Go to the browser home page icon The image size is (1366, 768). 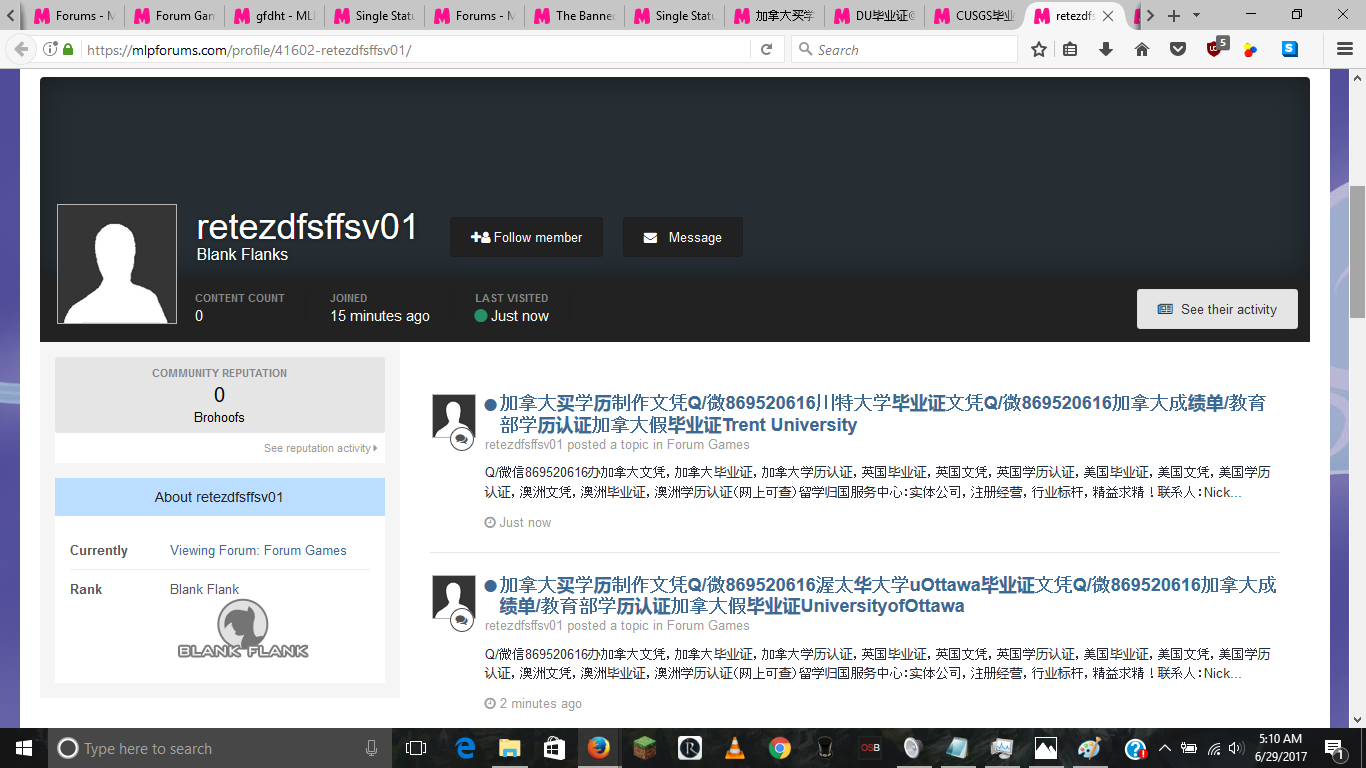(x=1142, y=49)
